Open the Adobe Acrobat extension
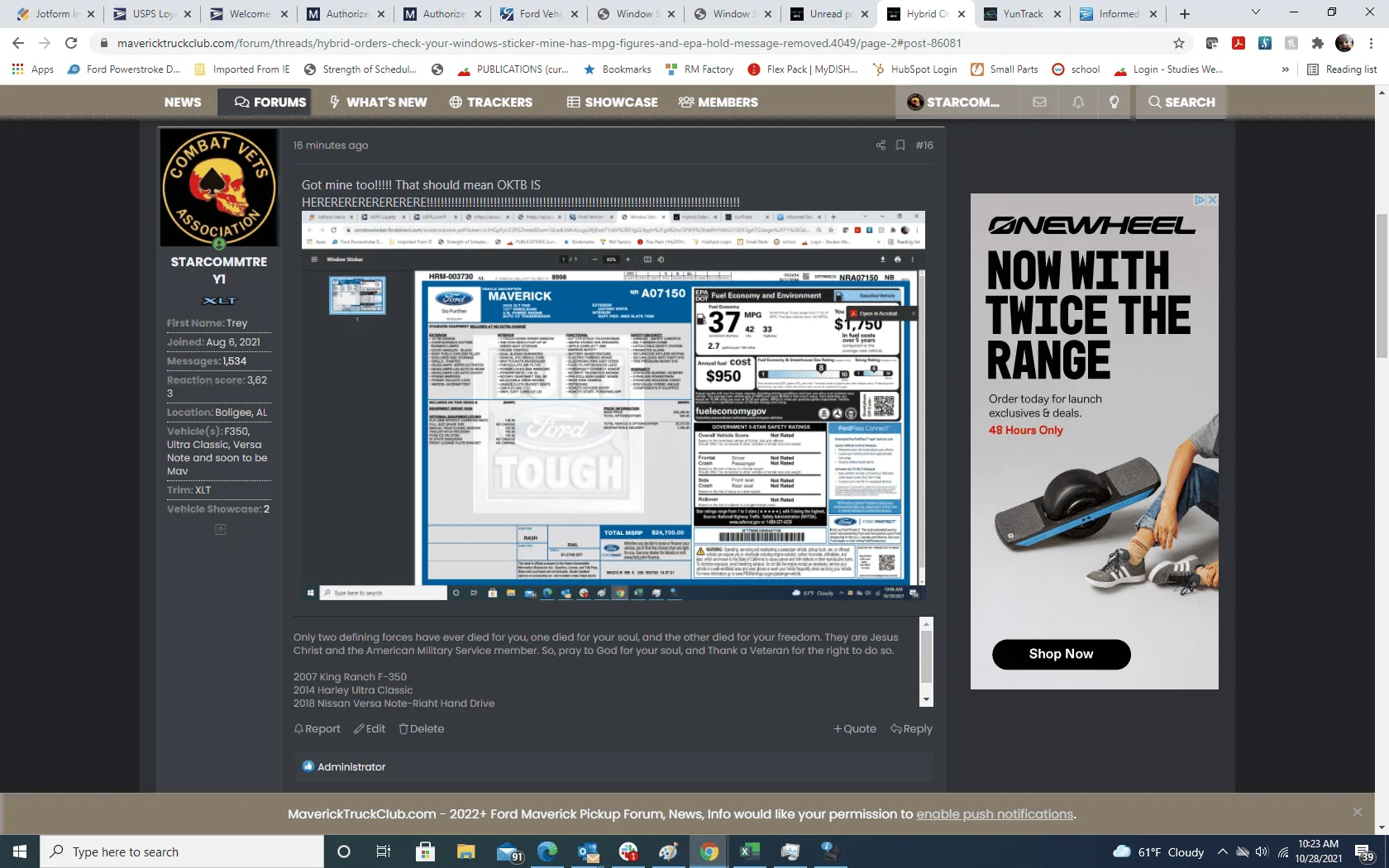 click(1239, 43)
